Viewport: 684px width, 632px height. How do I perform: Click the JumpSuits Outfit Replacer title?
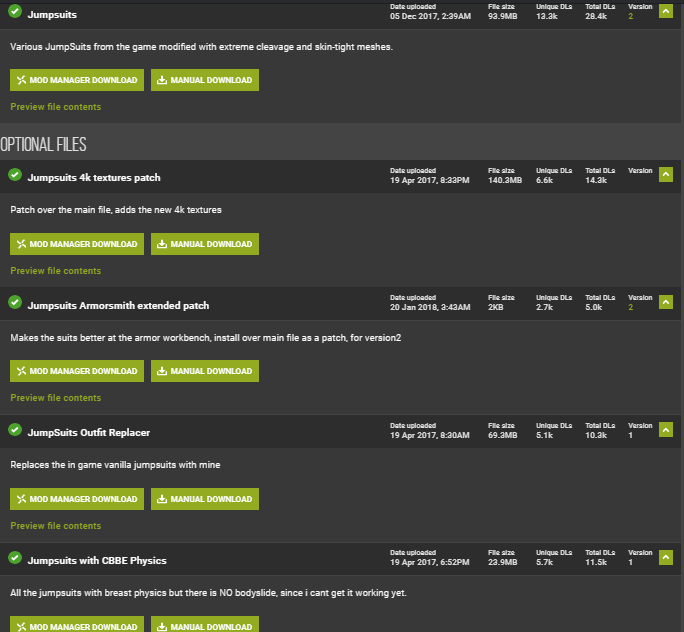pyautogui.click(x=89, y=433)
